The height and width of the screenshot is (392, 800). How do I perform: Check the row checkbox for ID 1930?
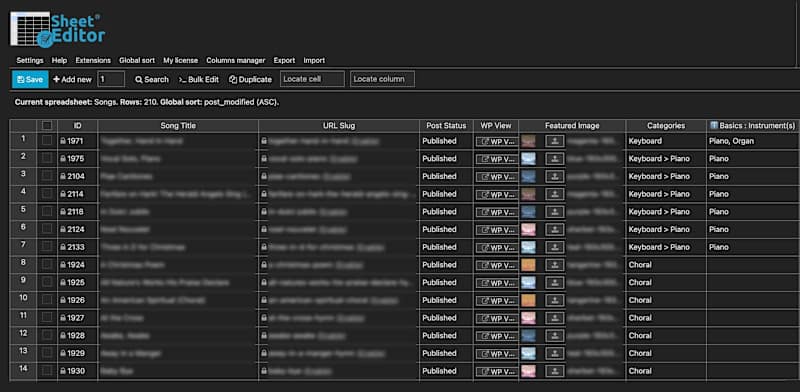[47, 371]
